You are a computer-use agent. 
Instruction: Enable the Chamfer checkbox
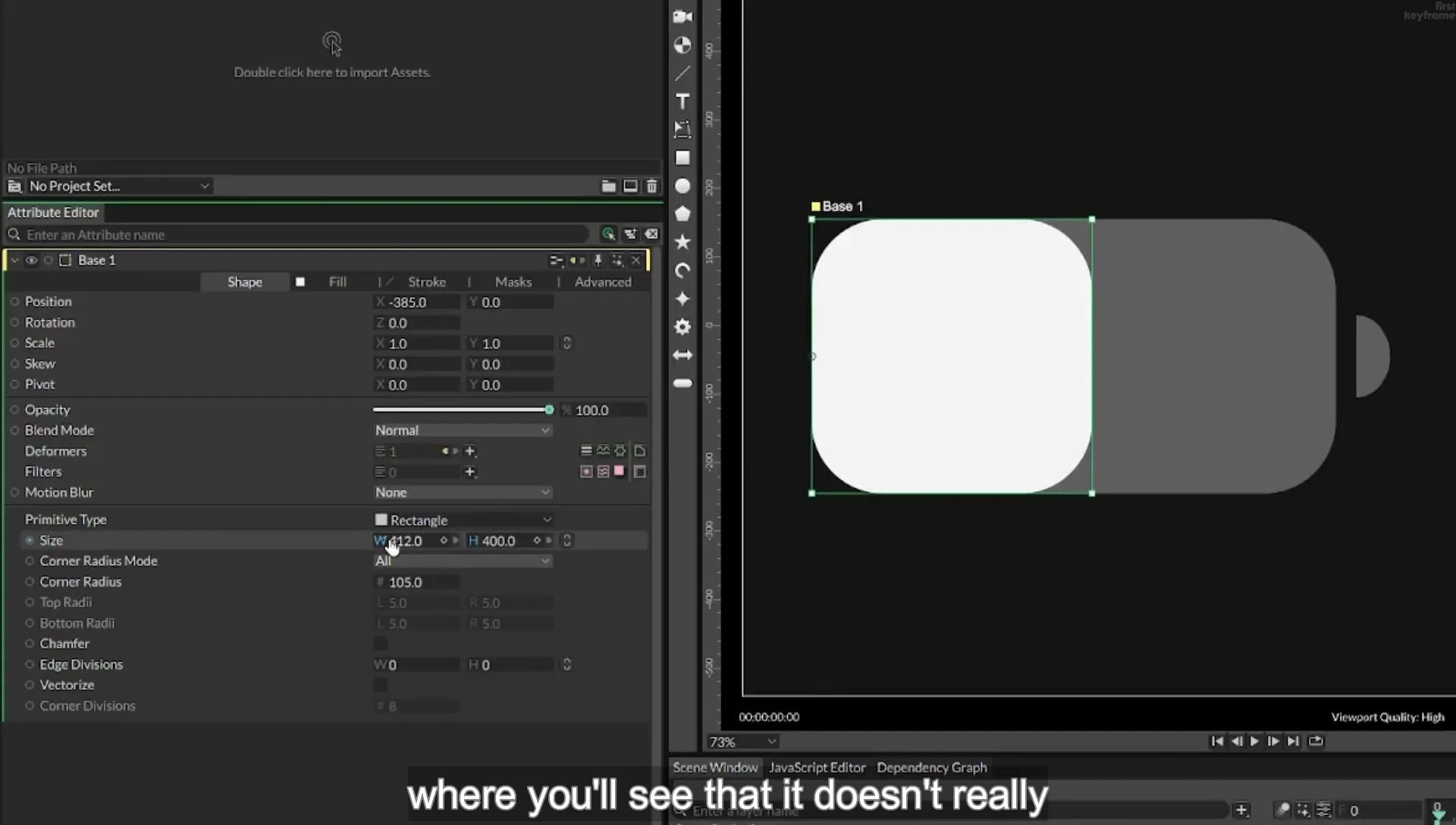(x=381, y=644)
